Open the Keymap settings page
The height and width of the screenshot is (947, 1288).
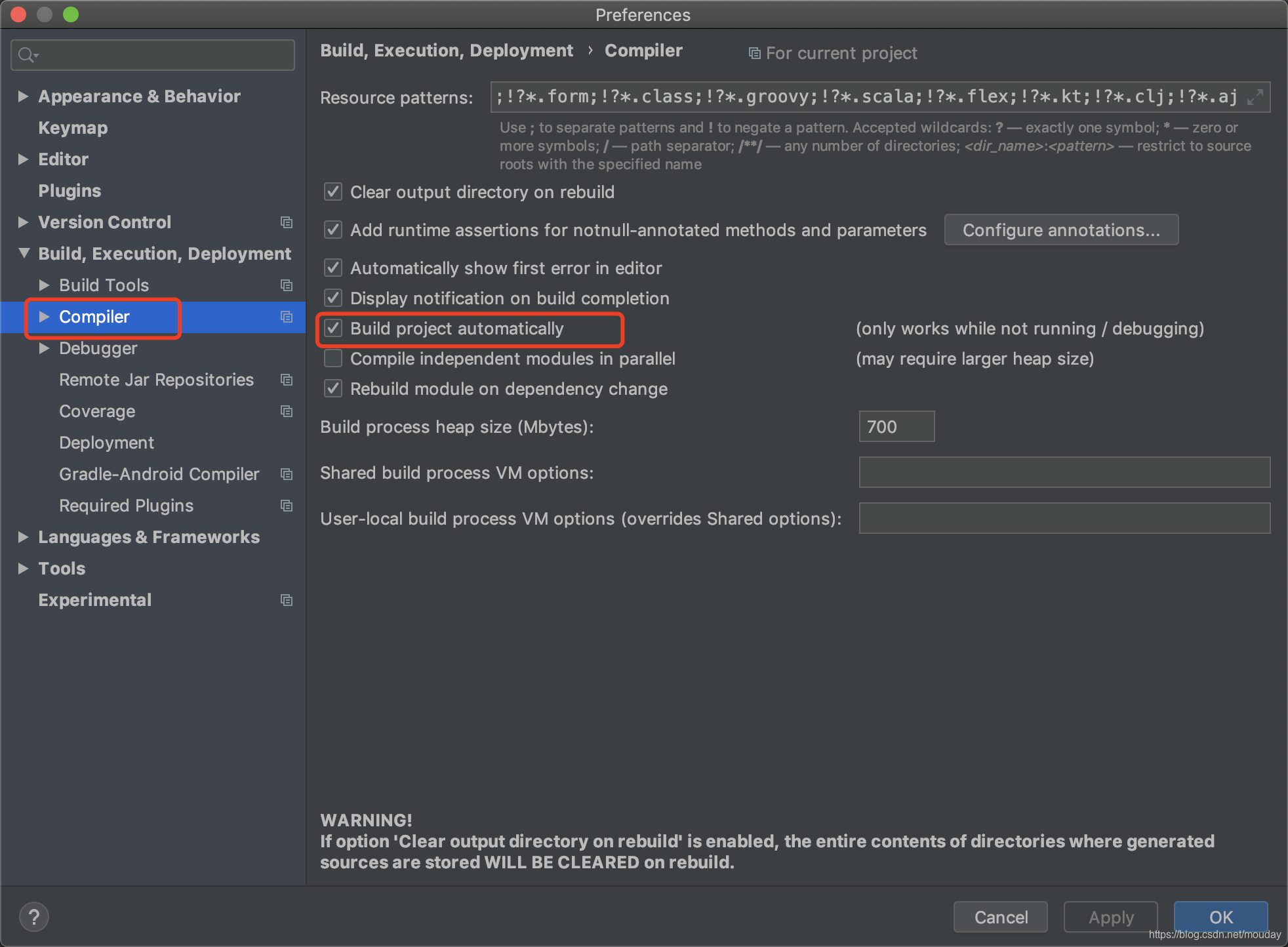[x=73, y=128]
